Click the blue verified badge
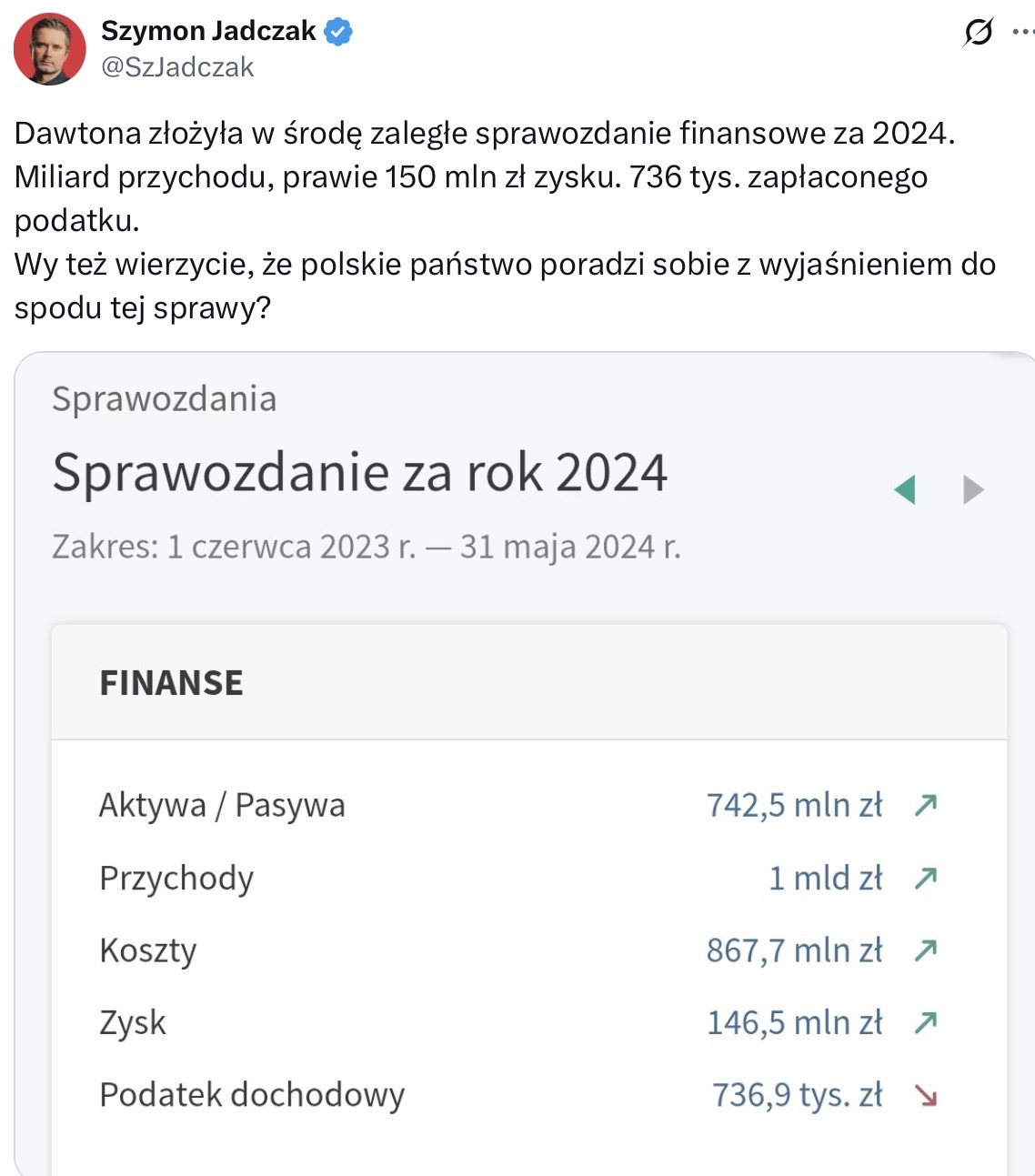This screenshot has width=1035, height=1176. coord(338,32)
